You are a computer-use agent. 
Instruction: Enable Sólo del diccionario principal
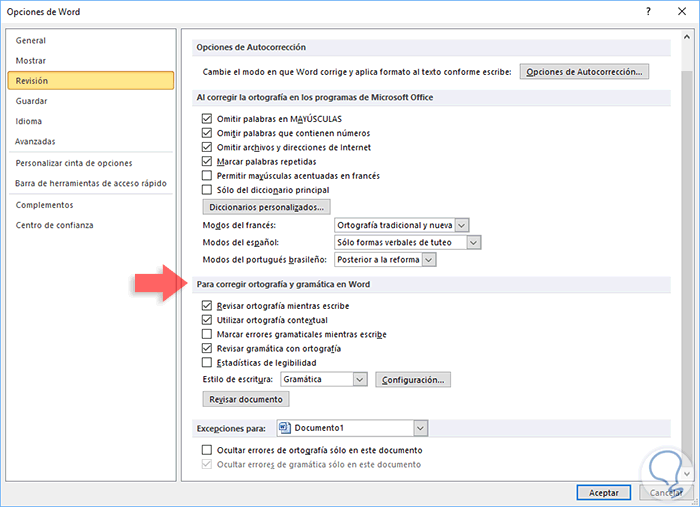207,190
